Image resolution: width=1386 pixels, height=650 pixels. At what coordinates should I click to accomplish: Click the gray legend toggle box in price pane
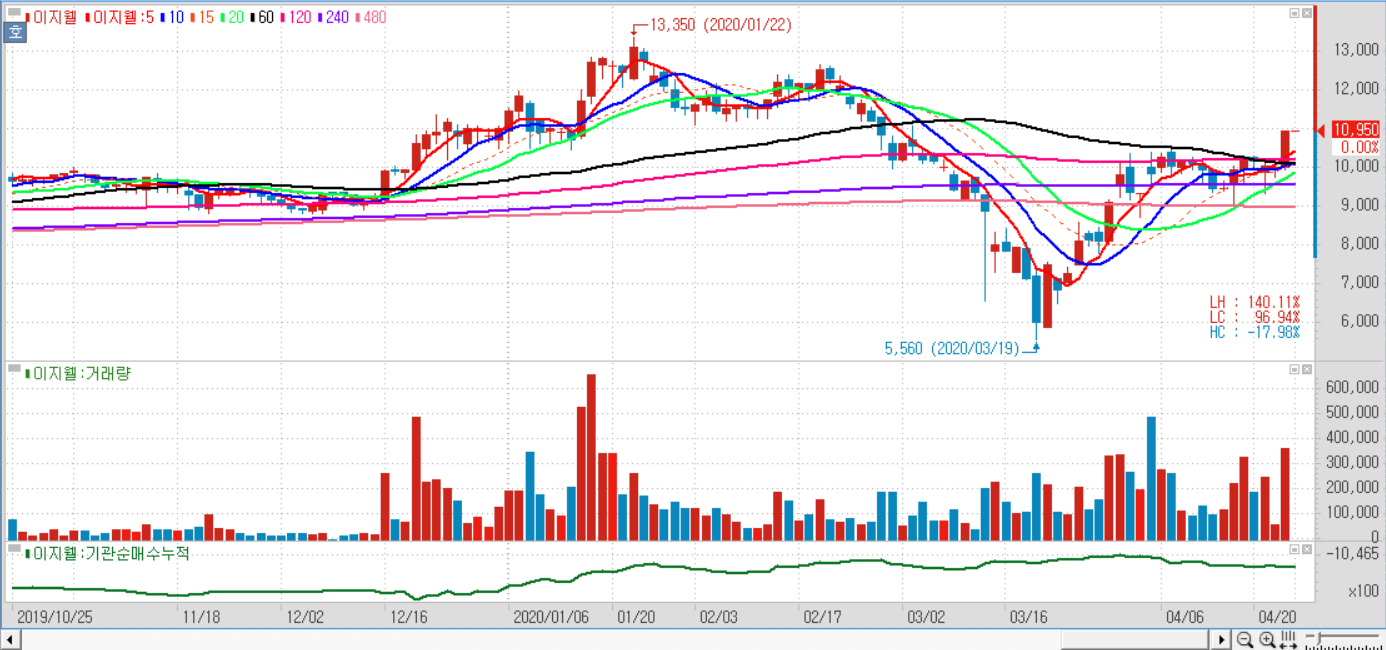[14, 12]
